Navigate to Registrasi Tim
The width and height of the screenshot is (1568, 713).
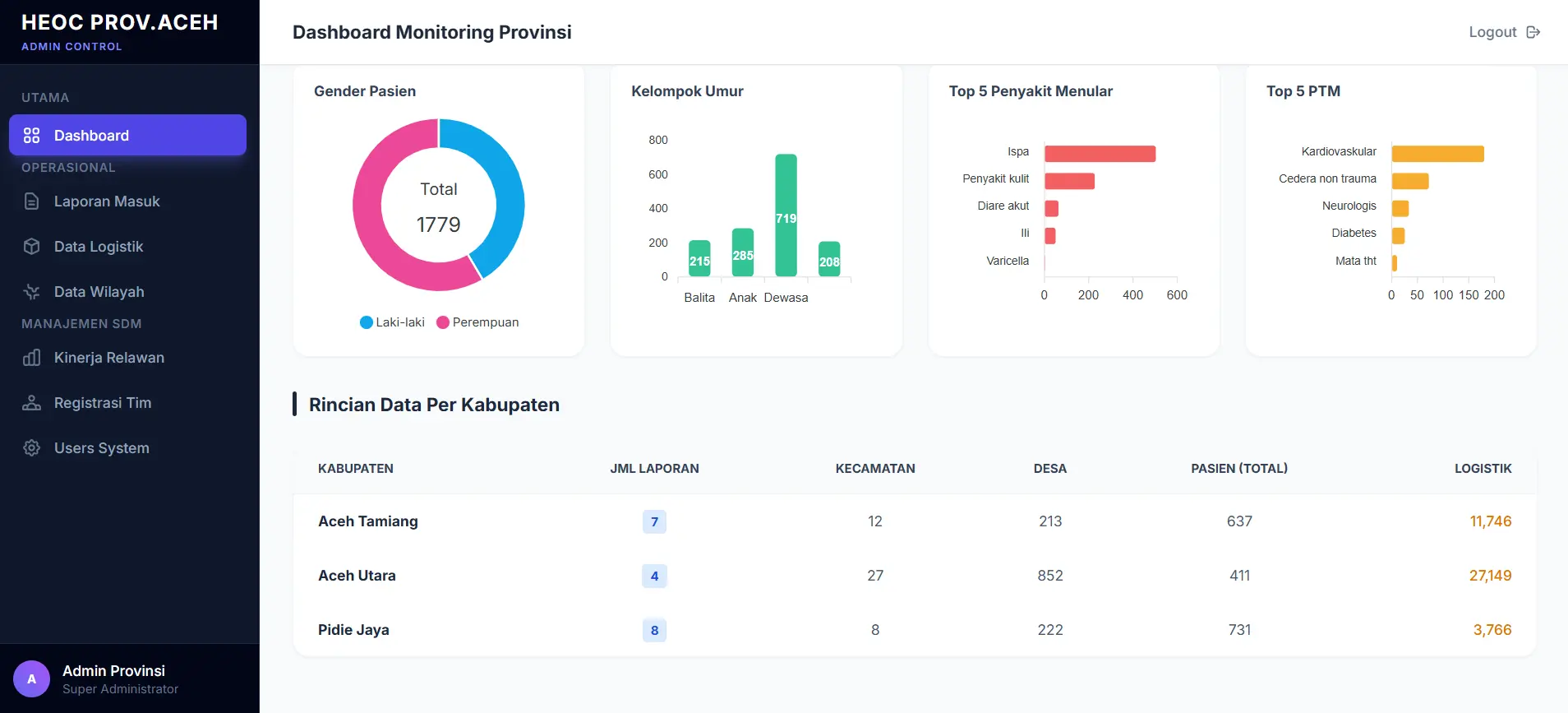point(127,403)
